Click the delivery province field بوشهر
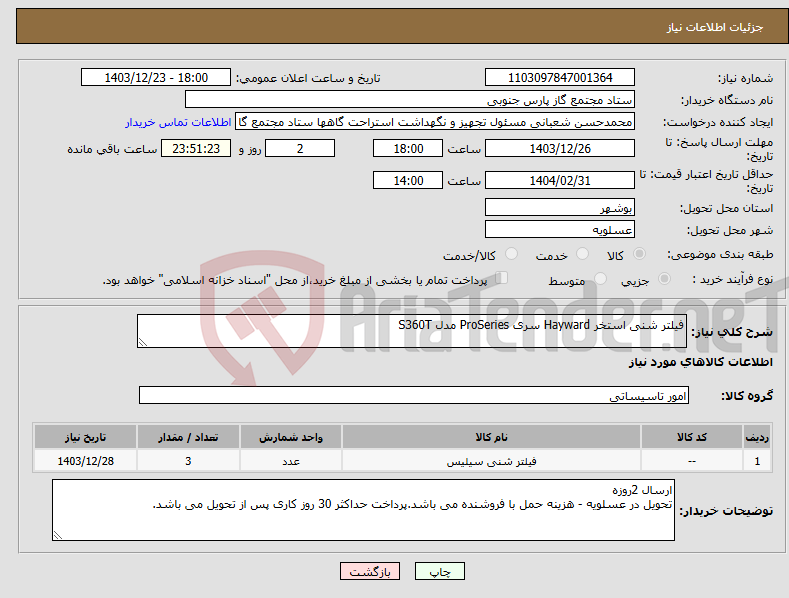Screen dimensions: 789x598 [x=560, y=207]
